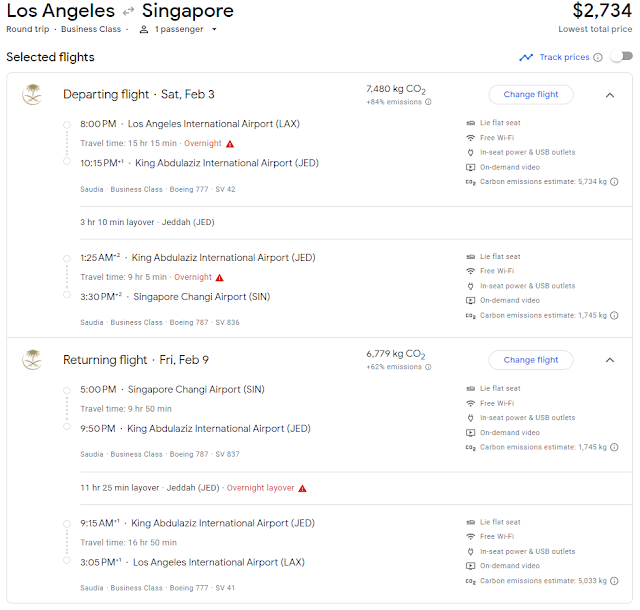Click the Saudia logo on returning flight
Image resolution: width=640 pixels, height=610 pixels.
[x=32, y=360]
